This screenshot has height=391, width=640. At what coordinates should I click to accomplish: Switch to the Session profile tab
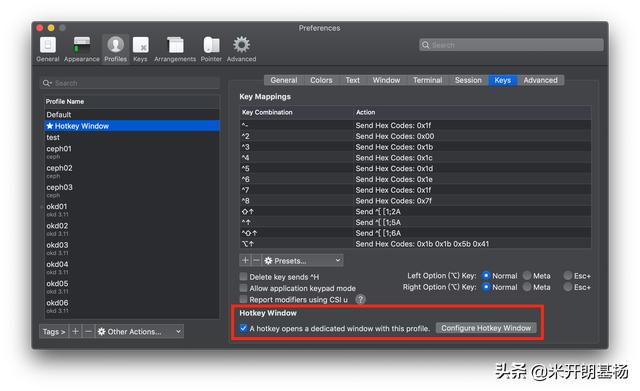pos(468,80)
